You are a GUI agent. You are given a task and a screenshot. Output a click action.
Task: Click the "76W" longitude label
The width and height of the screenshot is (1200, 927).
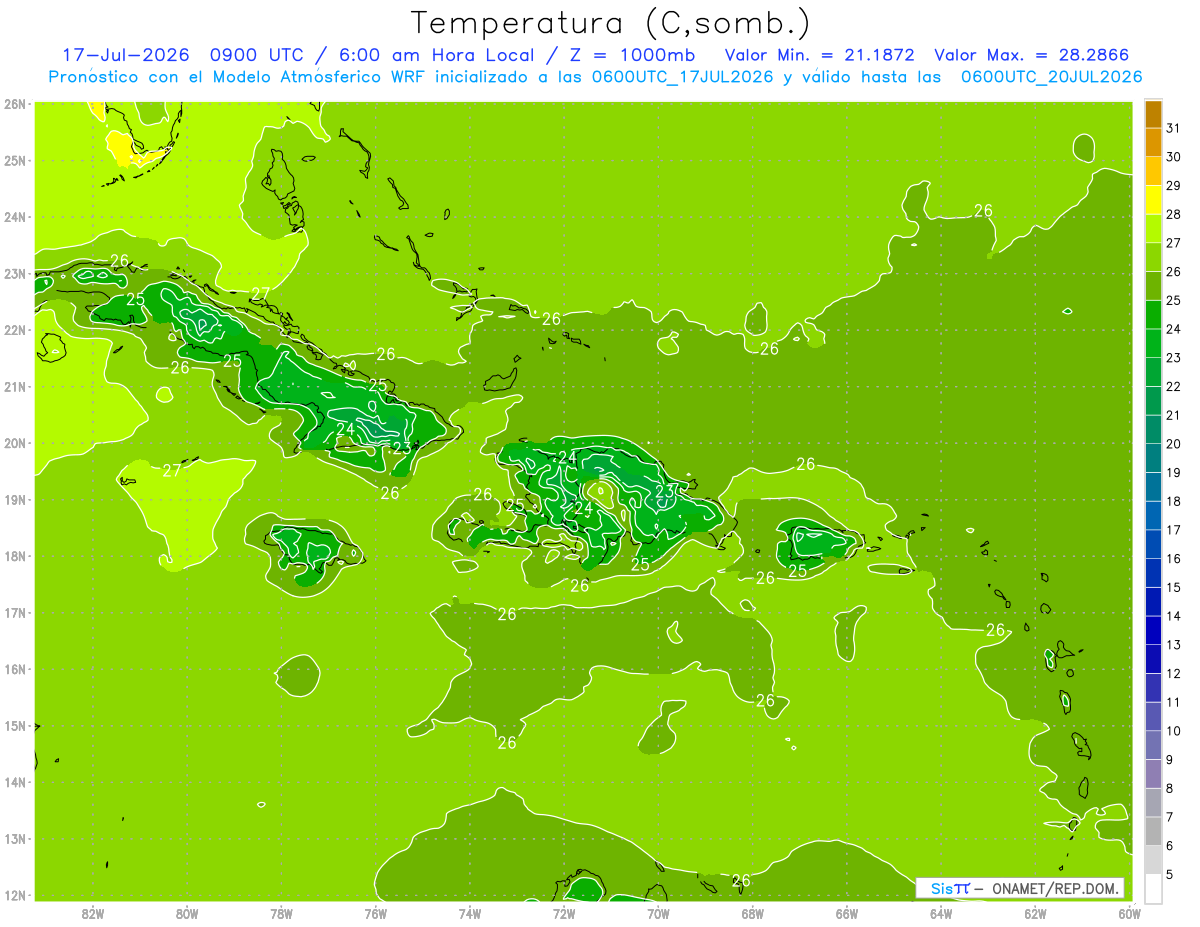pos(376,913)
